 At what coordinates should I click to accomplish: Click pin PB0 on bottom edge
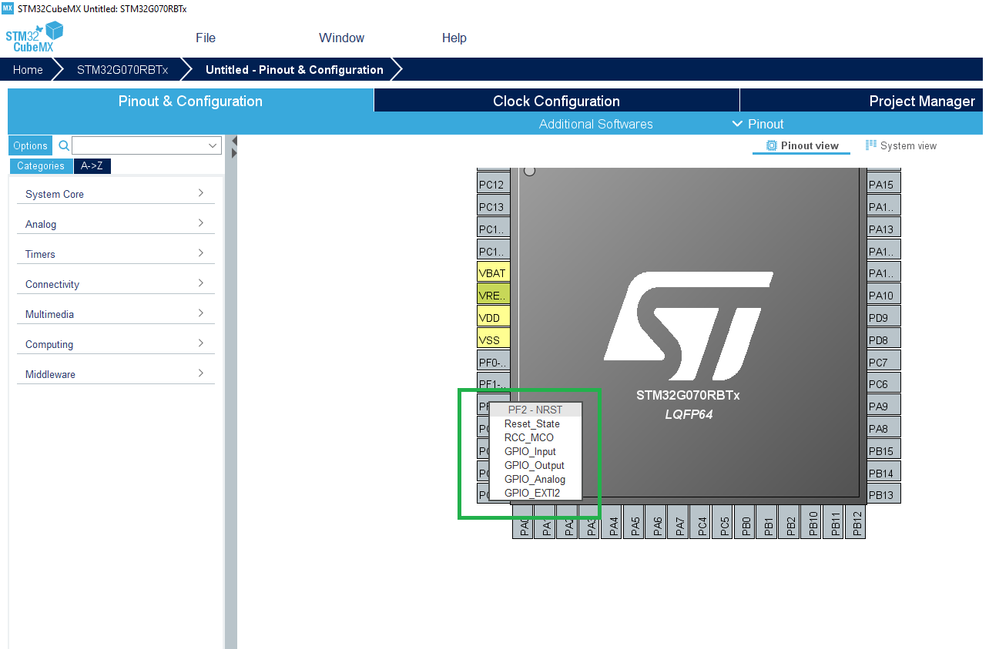coord(745,522)
